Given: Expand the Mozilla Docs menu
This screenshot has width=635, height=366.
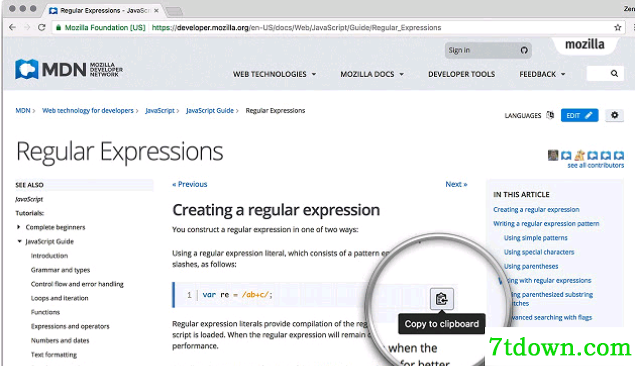Looking at the screenshot, I should pos(372,74).
